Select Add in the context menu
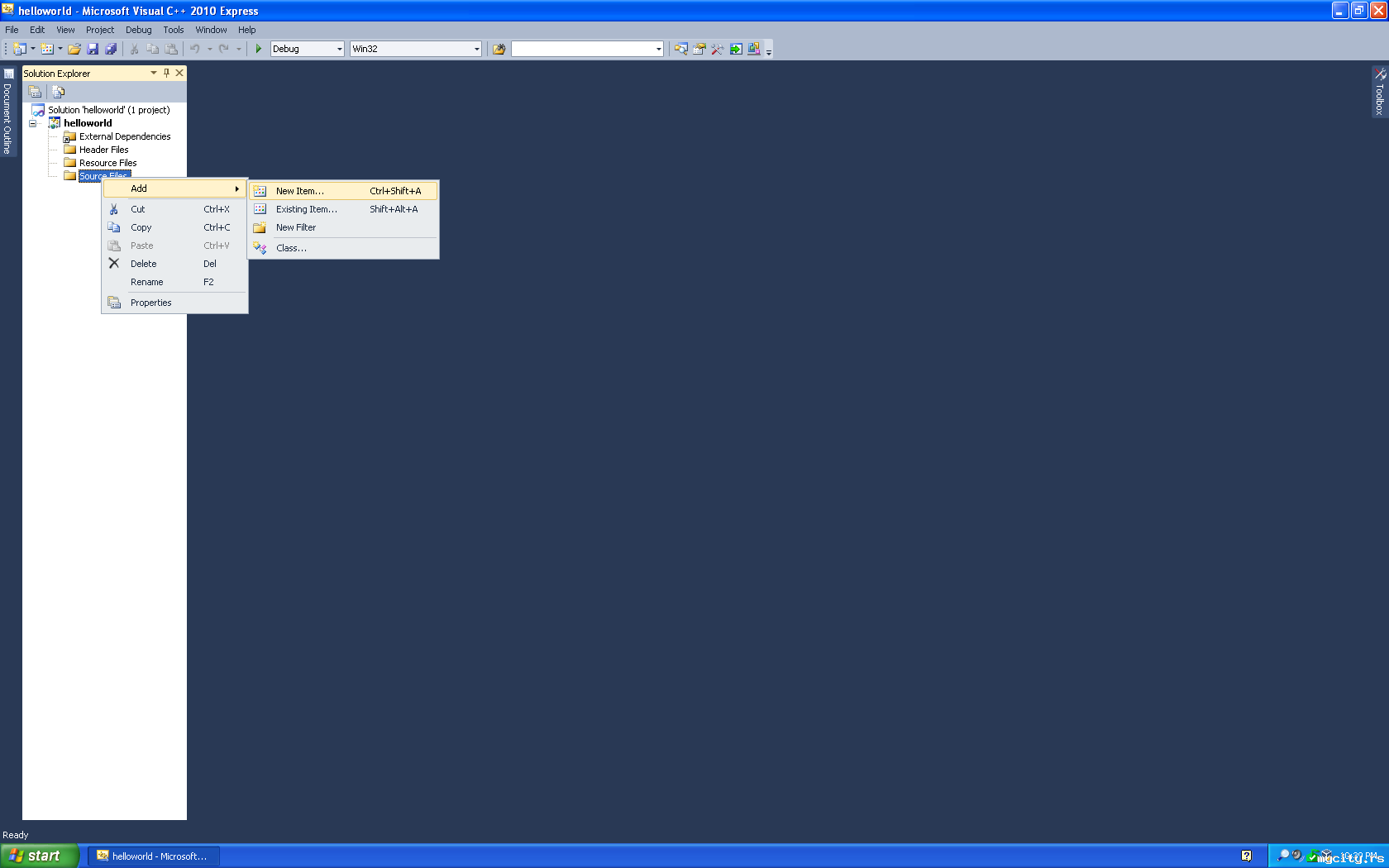Screen dimensions: 1389x868 [174, 188]
